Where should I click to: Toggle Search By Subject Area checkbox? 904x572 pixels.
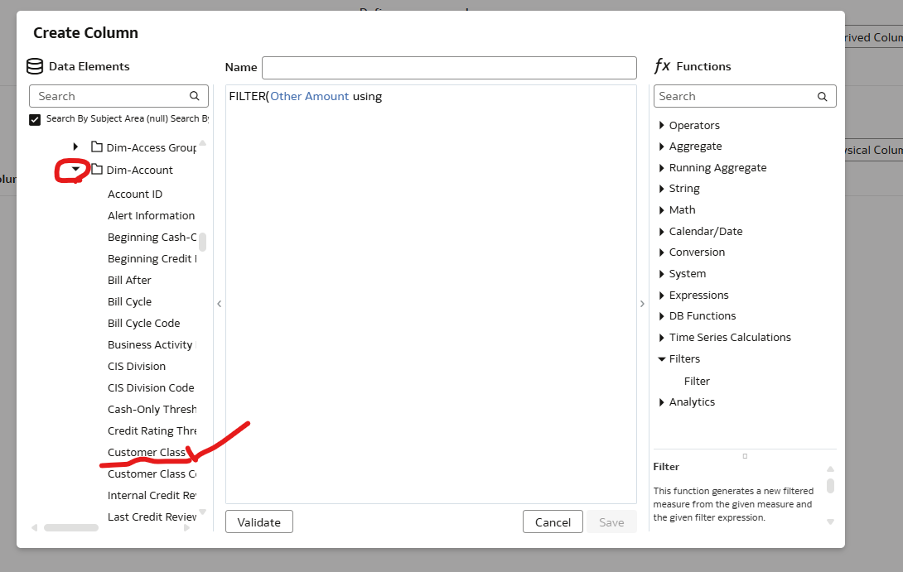tap(35, 119)
